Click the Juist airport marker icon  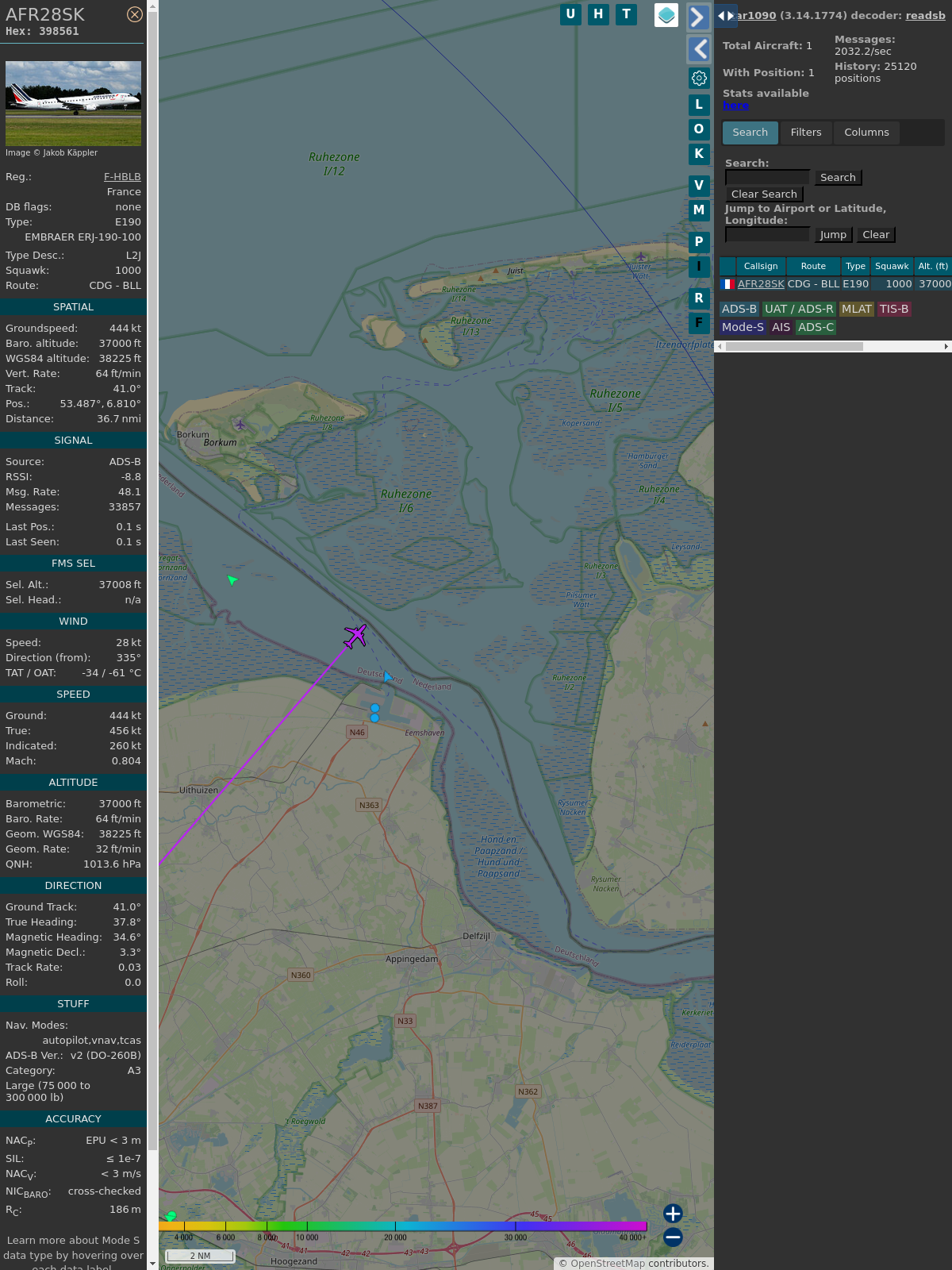point(641,256)
